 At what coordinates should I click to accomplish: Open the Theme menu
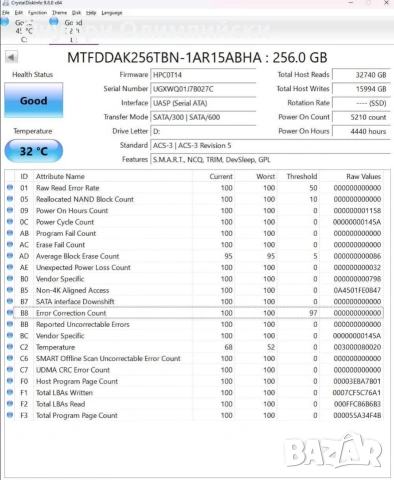[60, 13]
